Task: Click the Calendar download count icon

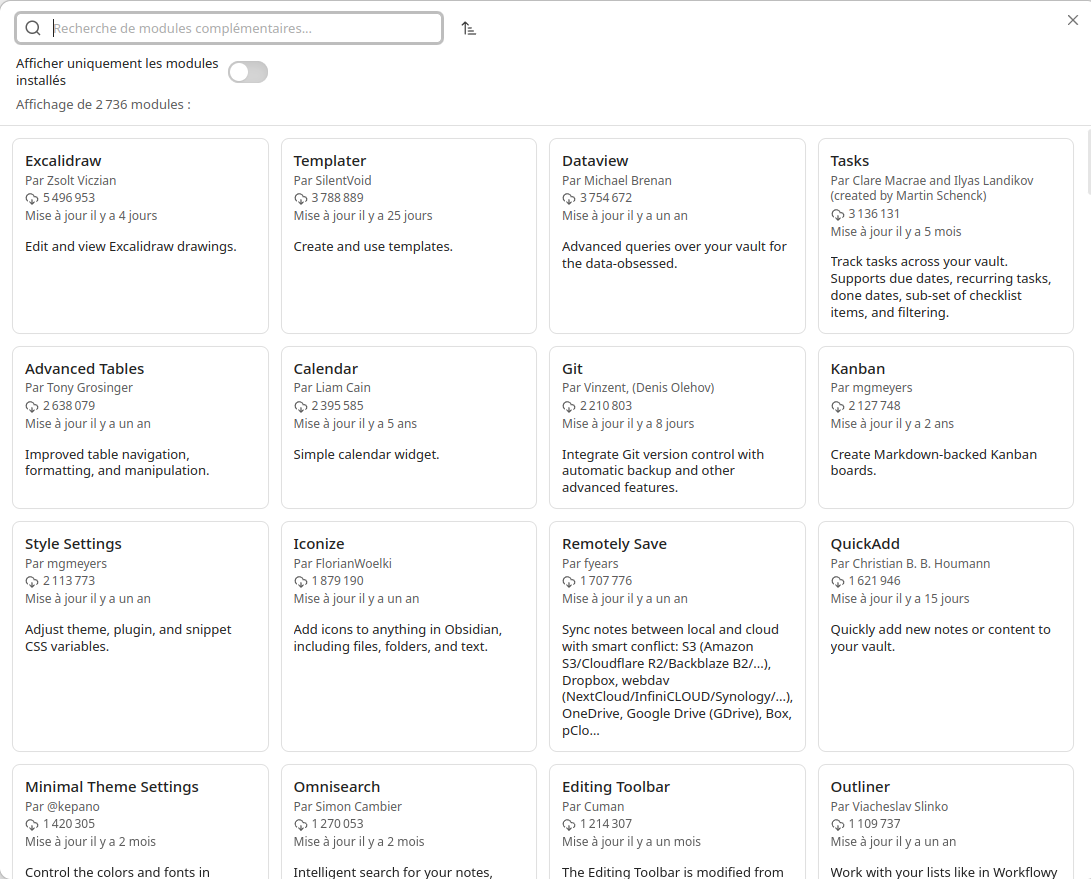Action: (x=301, y=406)
